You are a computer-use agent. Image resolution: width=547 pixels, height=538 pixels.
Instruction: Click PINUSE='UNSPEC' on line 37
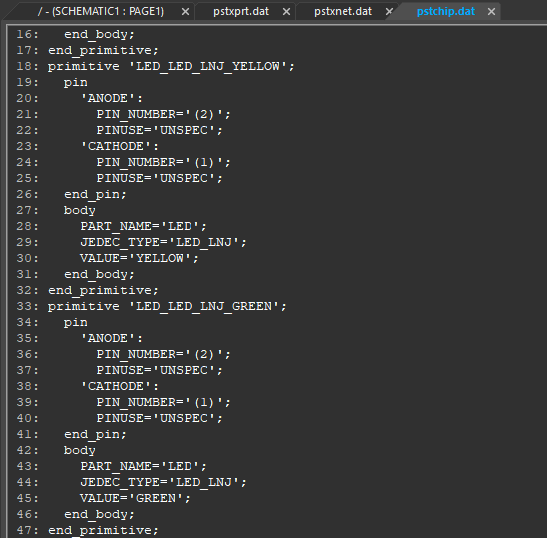[159, 371]
